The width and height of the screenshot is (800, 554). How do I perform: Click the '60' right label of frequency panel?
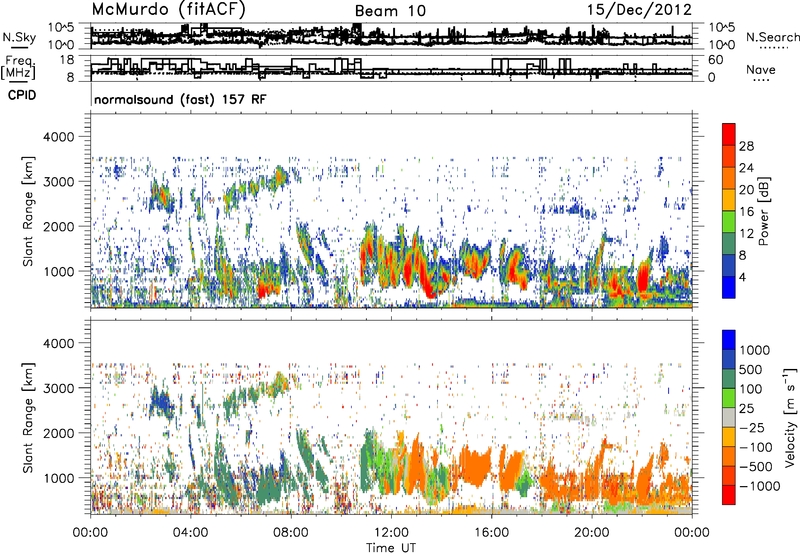tap(716, 60)
